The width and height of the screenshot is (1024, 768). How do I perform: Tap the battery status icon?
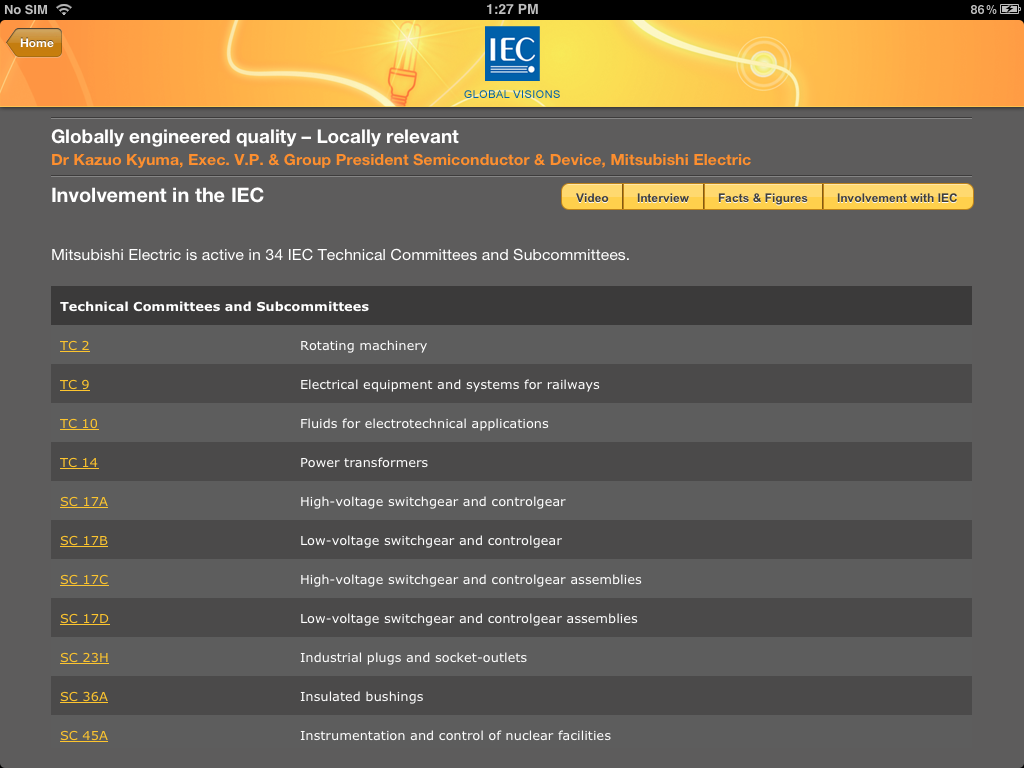click(1010, 9)
